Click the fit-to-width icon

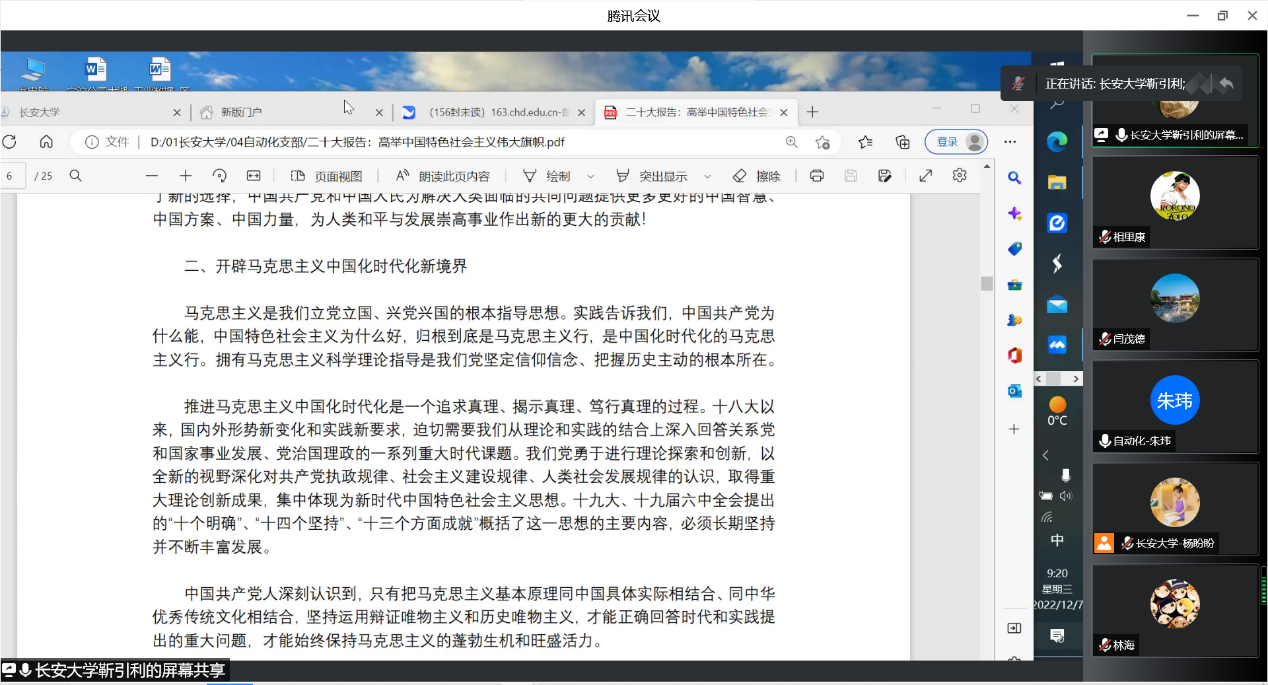coord(254,176)
